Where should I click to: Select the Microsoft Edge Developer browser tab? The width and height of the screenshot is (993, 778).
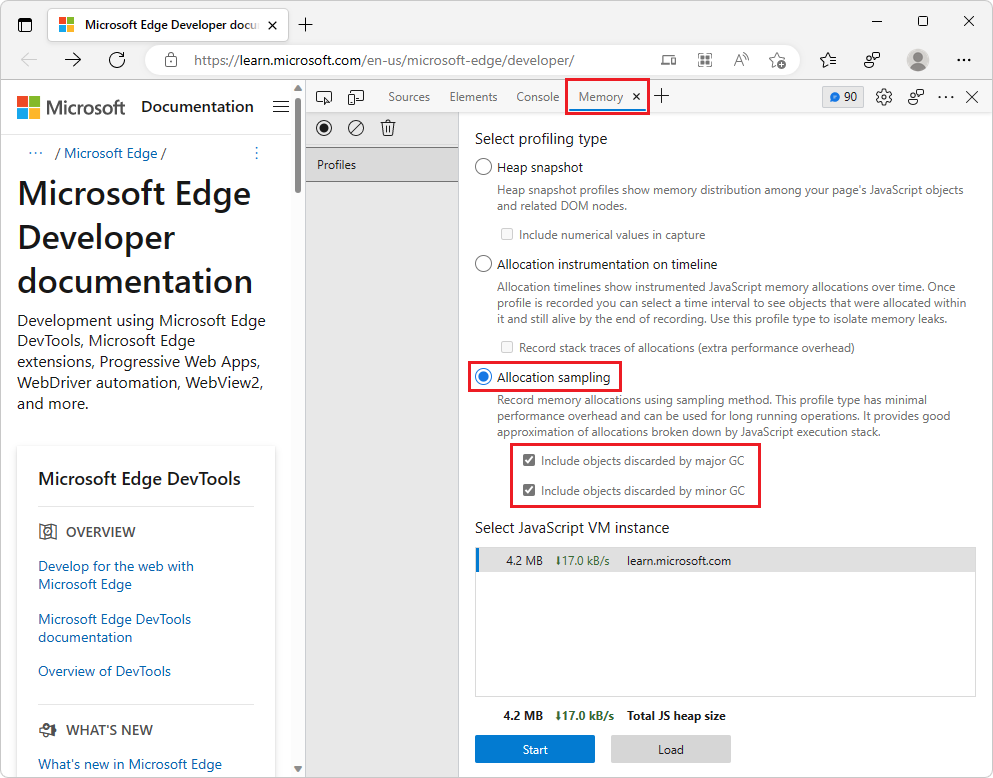pos(168,25)
